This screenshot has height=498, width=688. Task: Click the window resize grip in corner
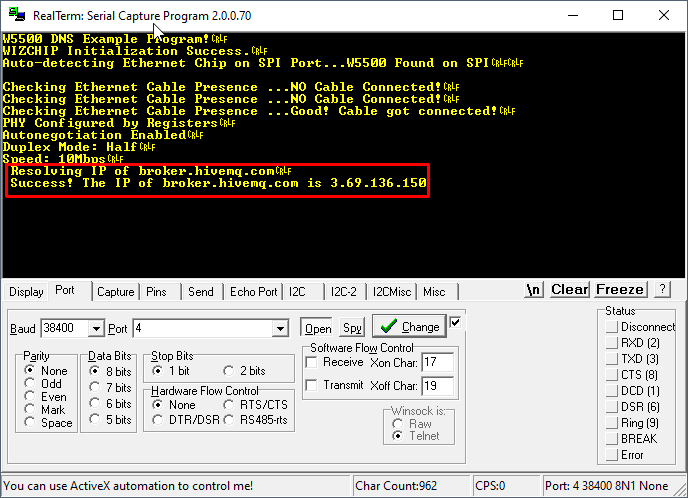(681, 491)
